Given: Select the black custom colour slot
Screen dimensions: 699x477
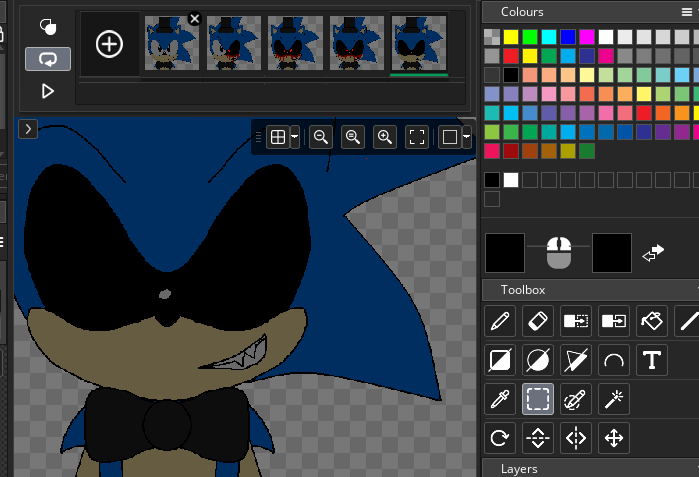Looking at the screenshot, I should 492,180.
